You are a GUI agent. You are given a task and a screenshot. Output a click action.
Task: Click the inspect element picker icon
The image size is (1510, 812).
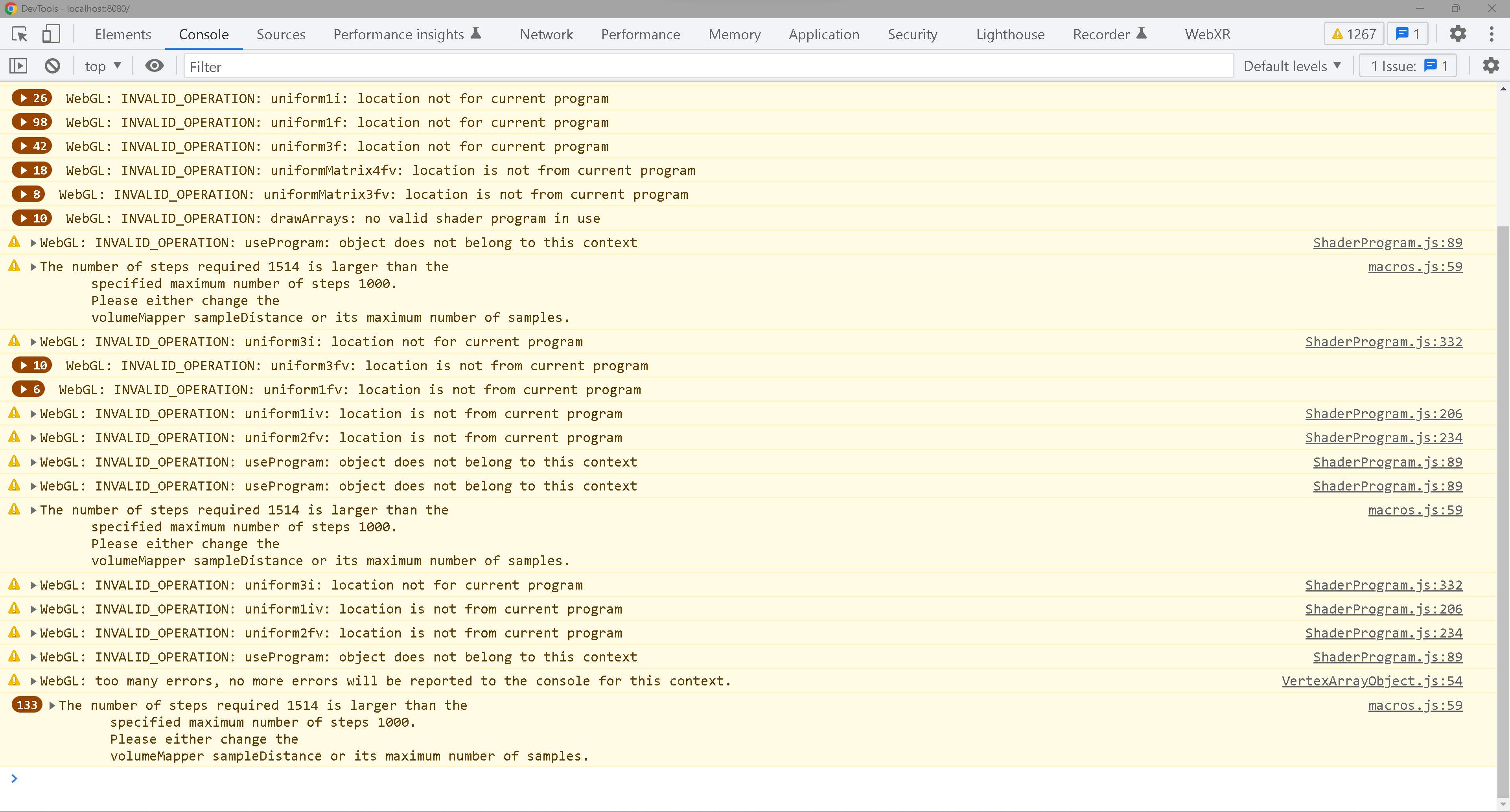pos(19,35)
